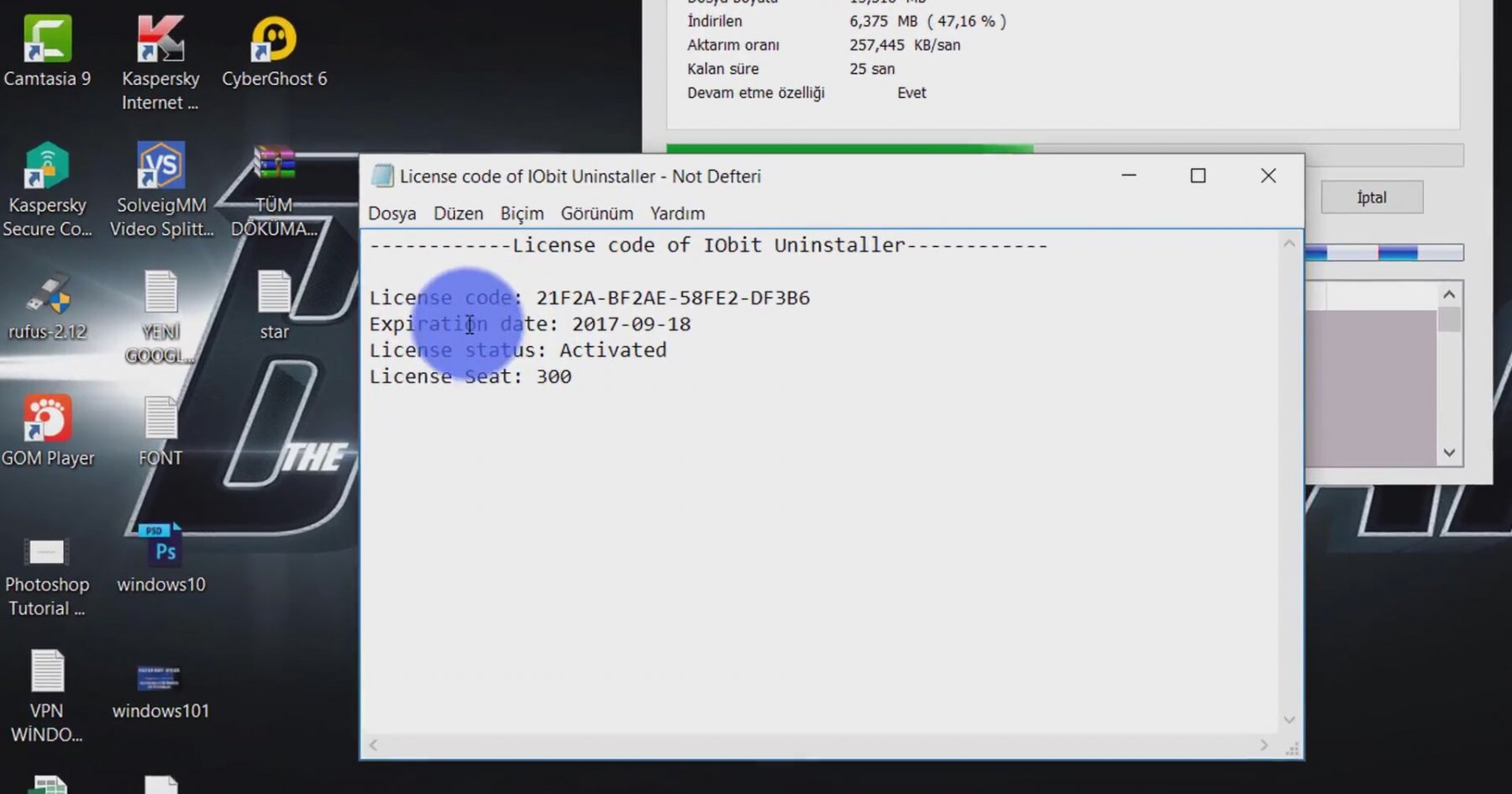
Task: Click the İptal button in download window
Action: pos(1372,197)
